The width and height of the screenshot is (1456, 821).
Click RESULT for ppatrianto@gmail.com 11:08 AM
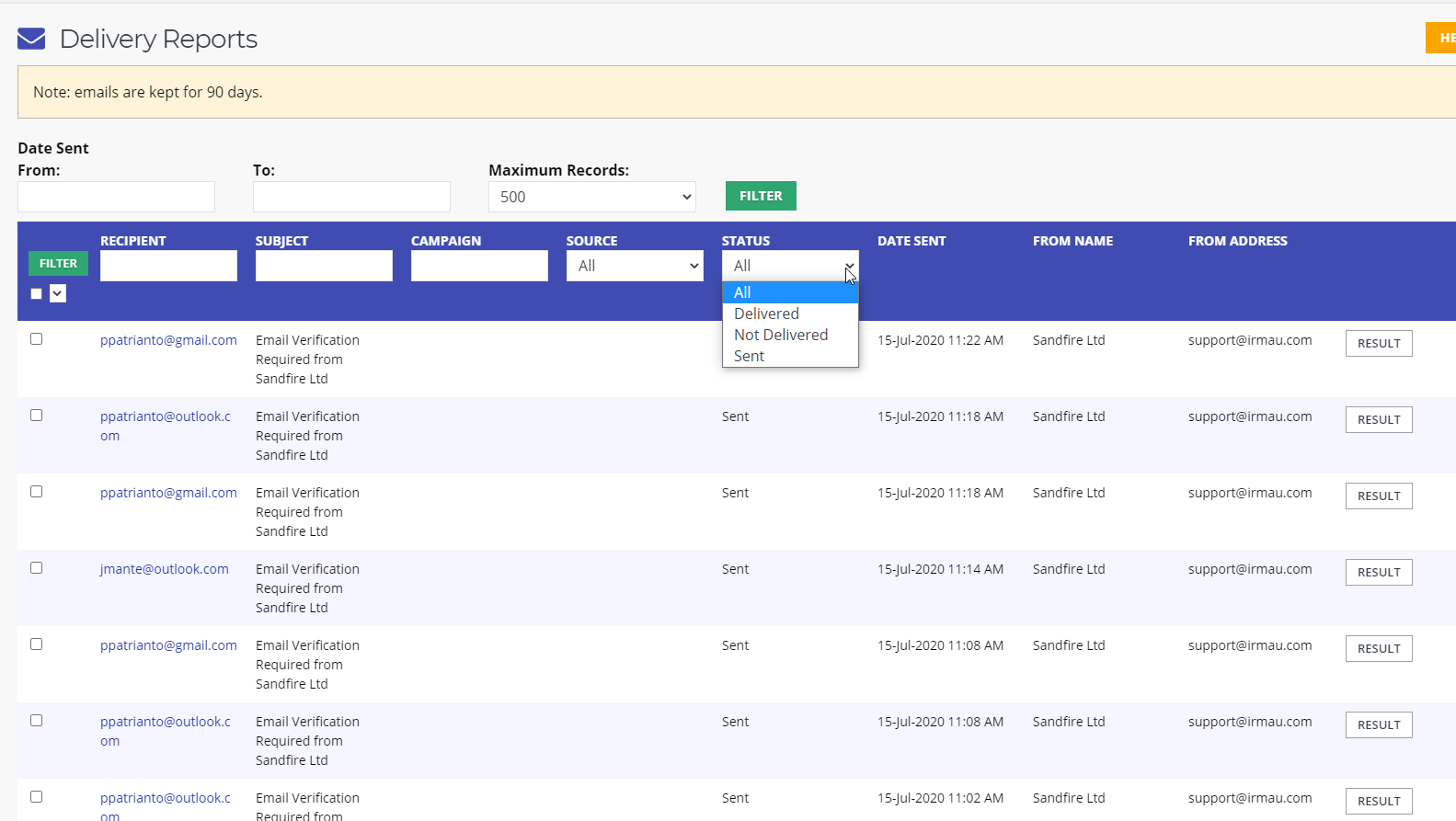coord(1379,648)
